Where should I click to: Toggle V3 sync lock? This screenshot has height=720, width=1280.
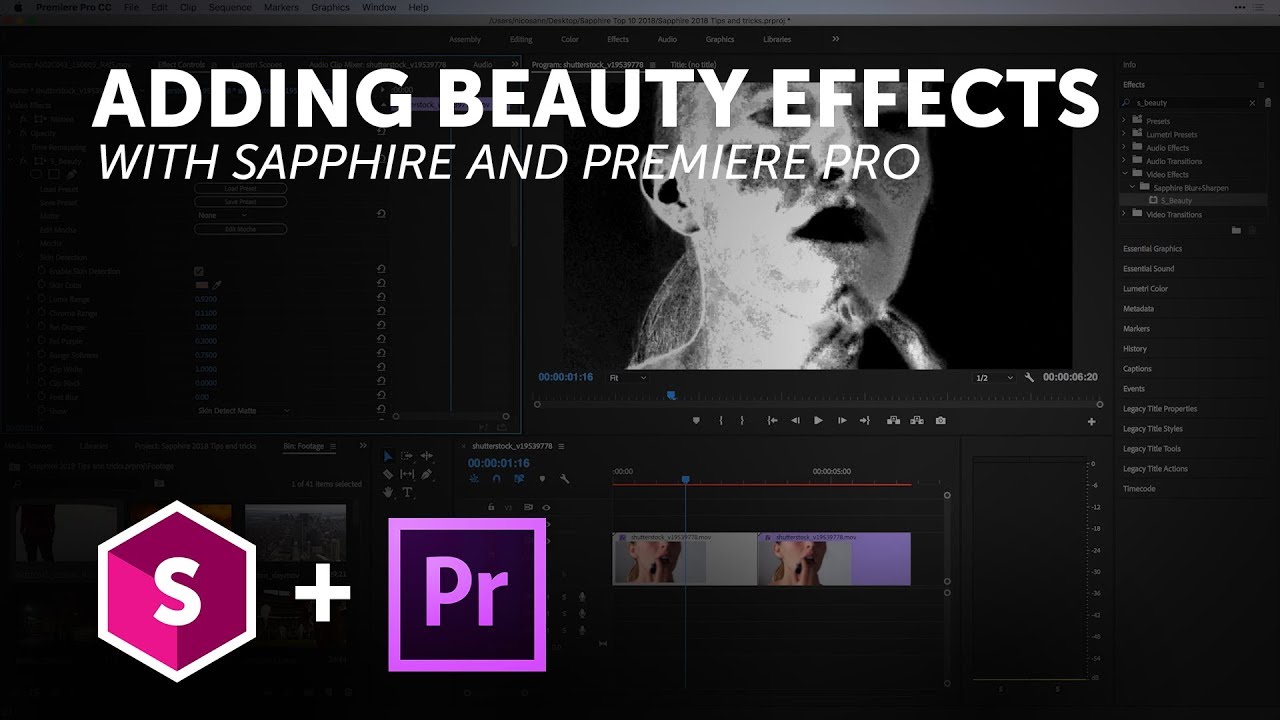coord(526,507)
